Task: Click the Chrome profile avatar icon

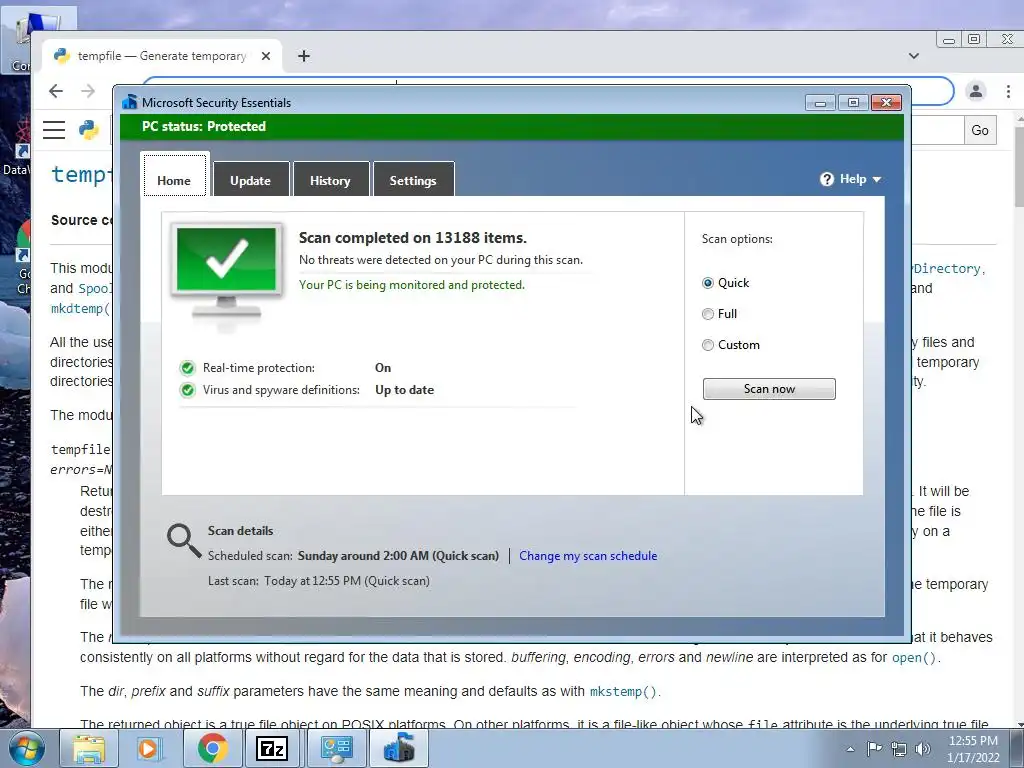Action: 976,91
